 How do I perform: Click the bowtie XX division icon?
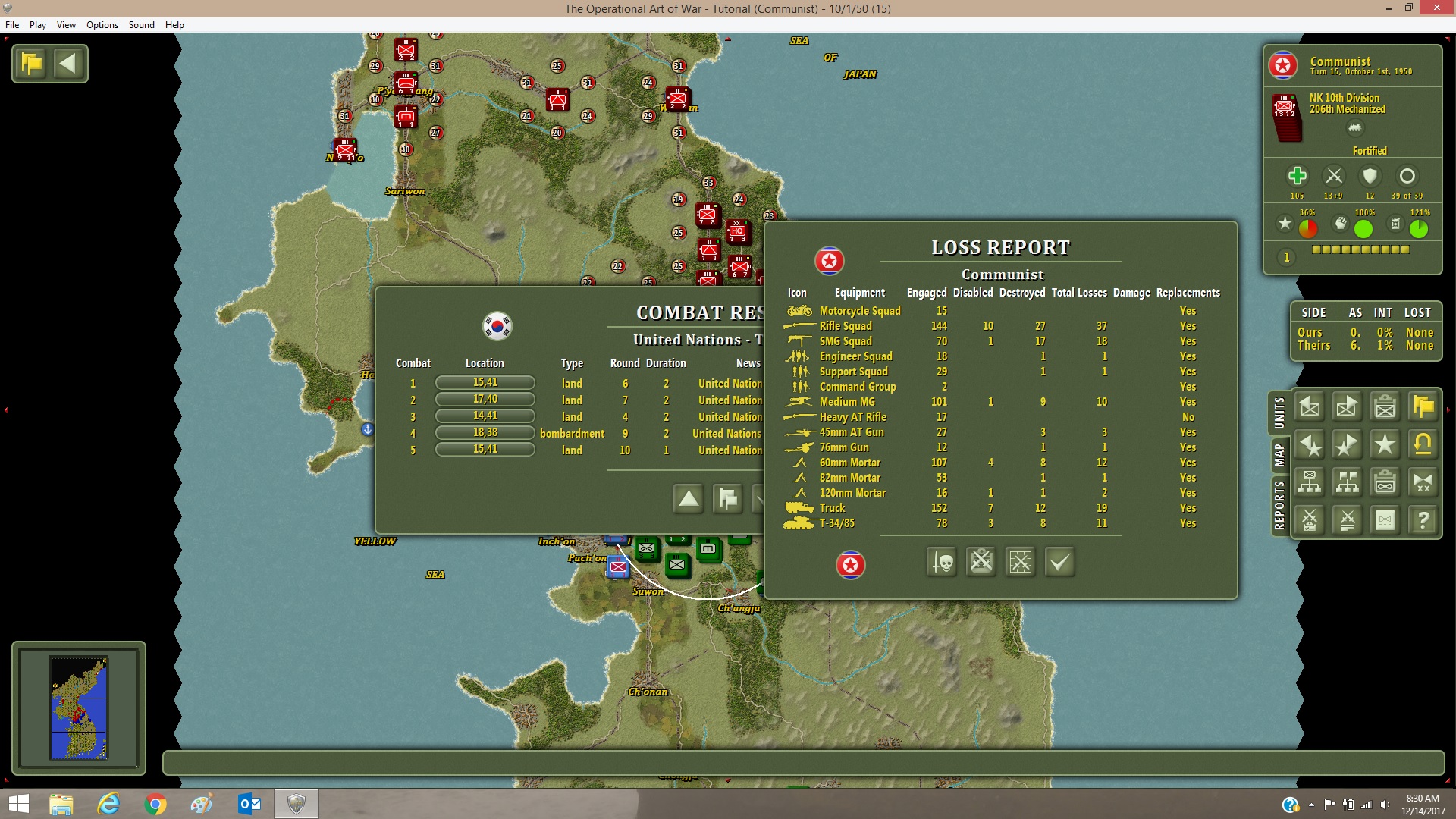[1423, 482]
